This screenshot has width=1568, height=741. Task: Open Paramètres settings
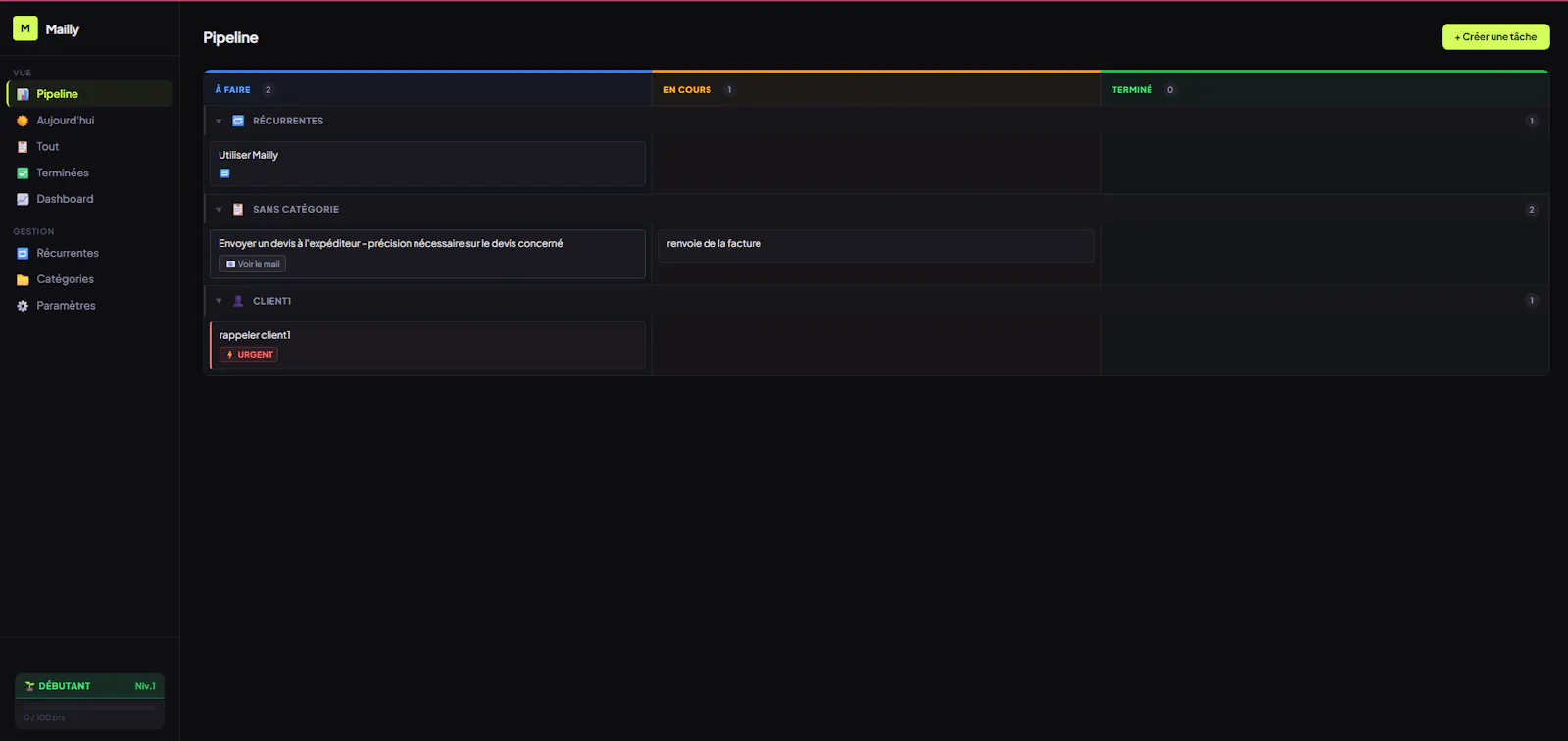tap(90, 306)
